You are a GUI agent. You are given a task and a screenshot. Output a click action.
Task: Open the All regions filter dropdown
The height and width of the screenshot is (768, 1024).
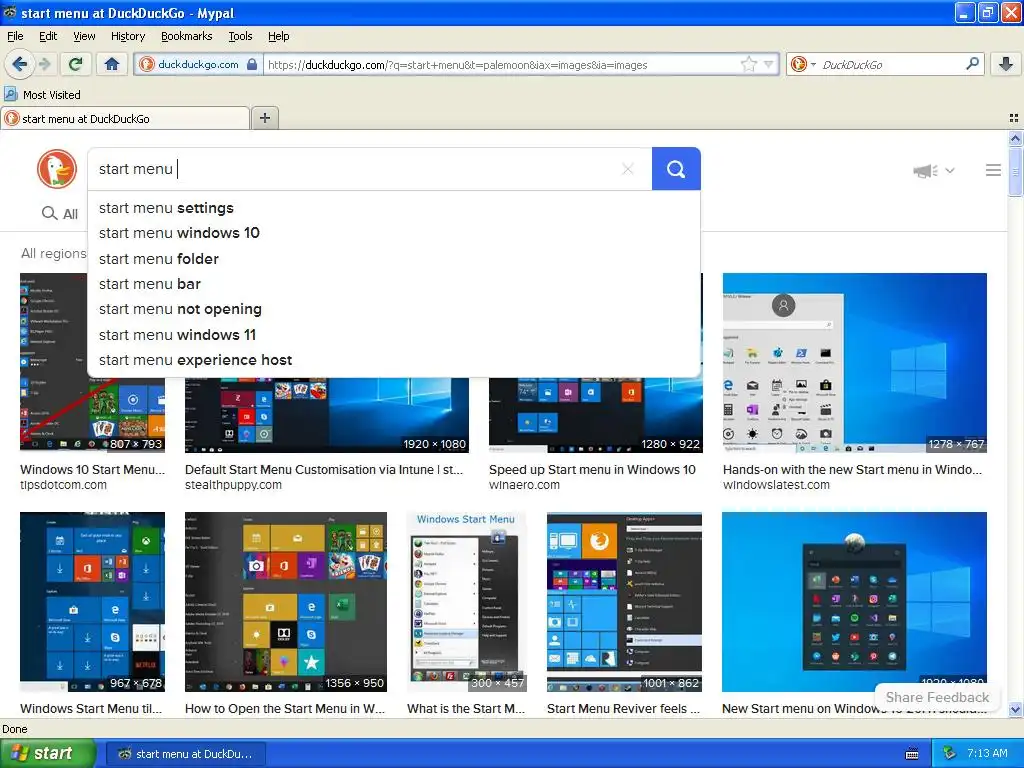point(54,253)
